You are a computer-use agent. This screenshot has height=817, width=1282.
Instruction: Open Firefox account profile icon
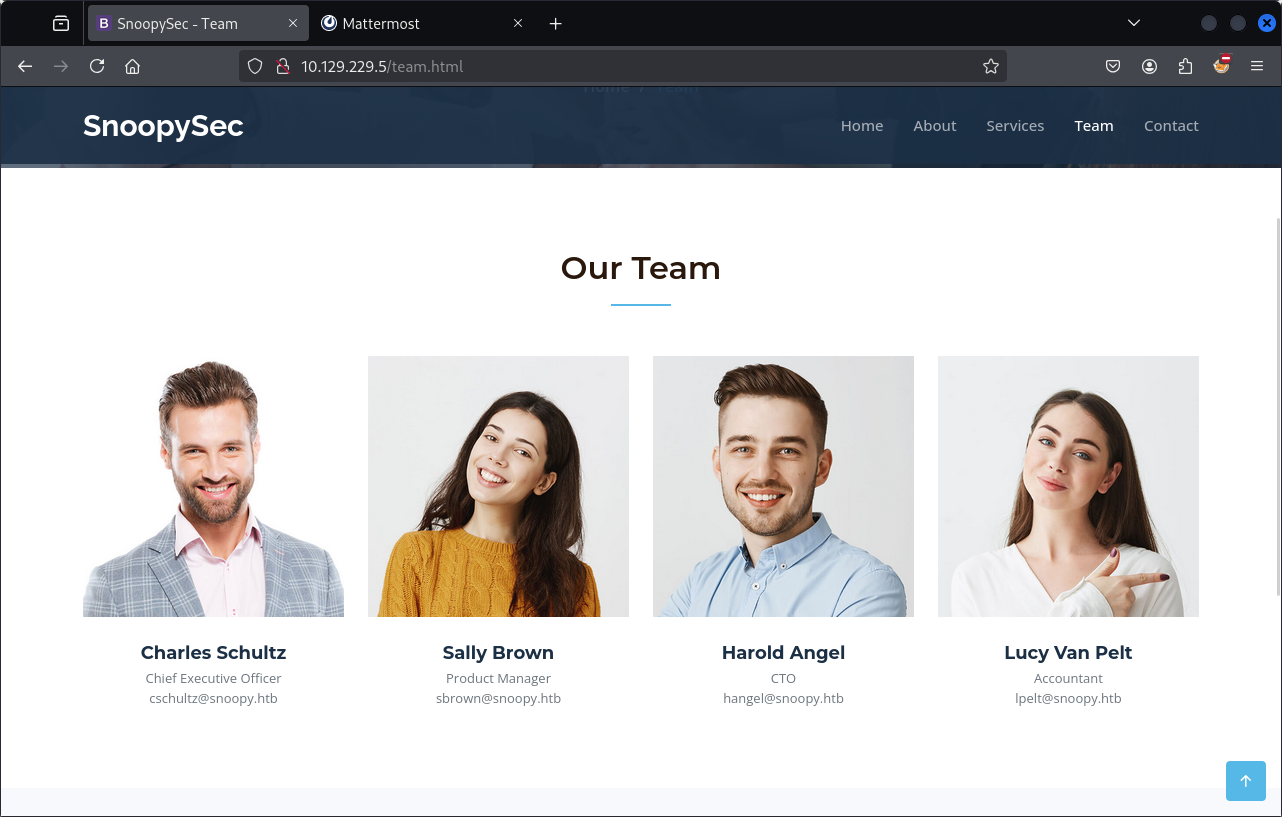click(1149, 66)
